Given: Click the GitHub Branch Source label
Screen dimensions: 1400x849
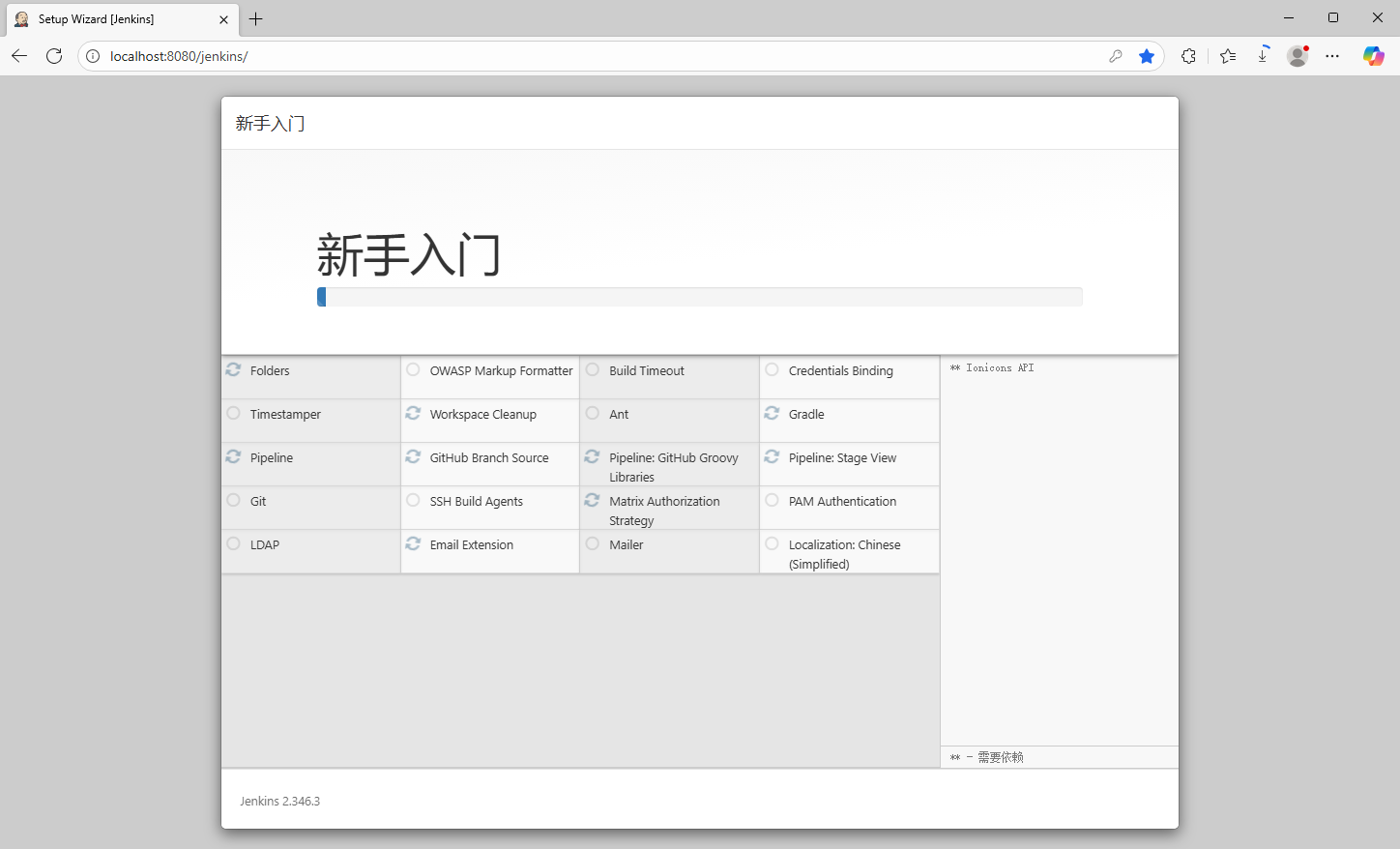Looking at the screenshot, I should pyautogui.click(x=489, y=457).
